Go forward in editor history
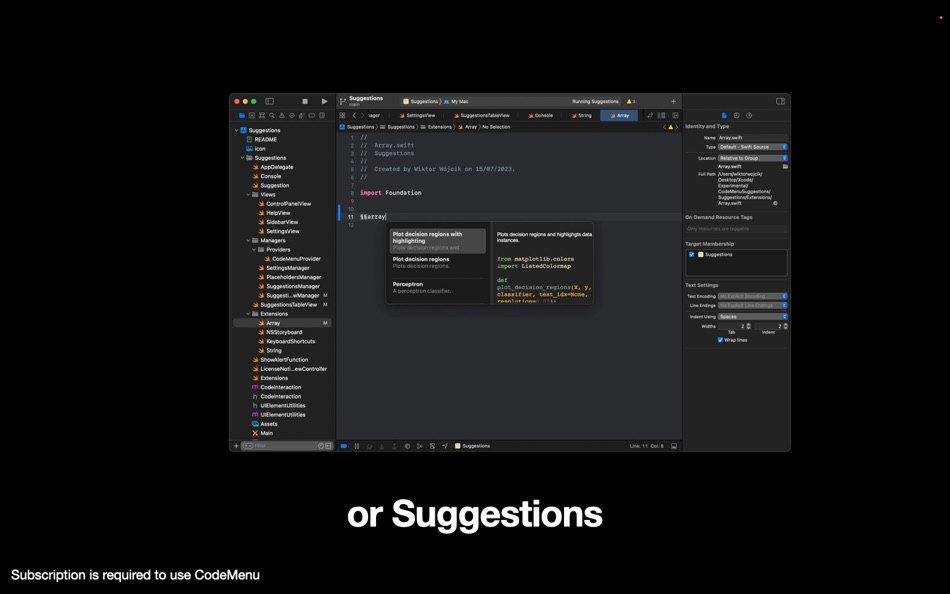 pyautogui.click(x=363, y=115)
